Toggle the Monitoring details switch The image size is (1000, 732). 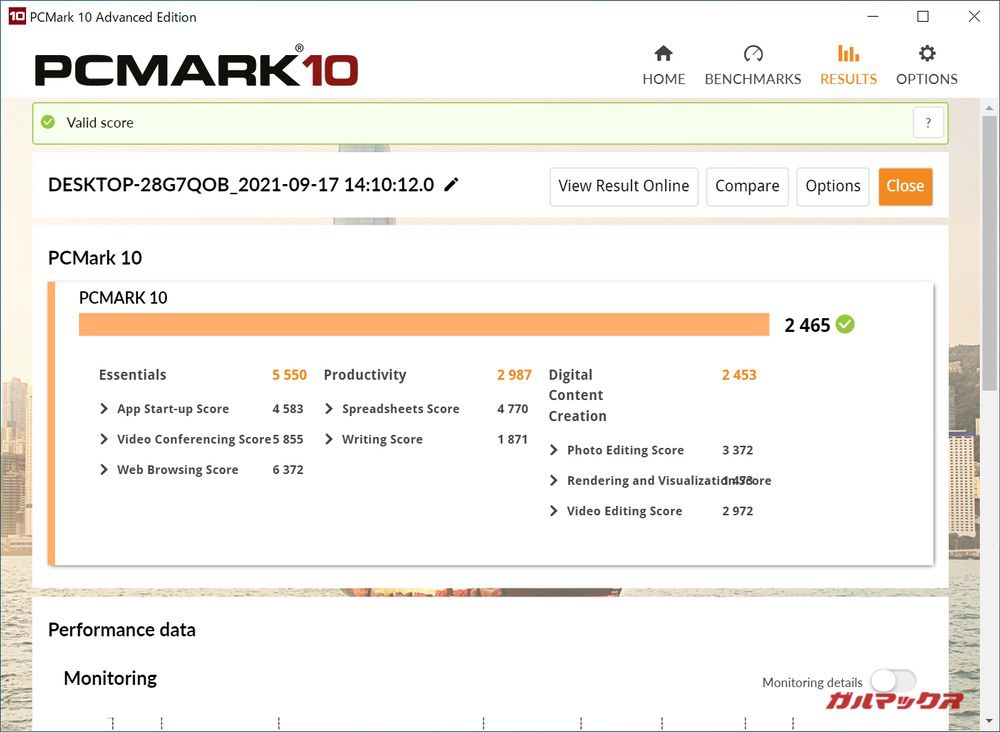(892, 682)
